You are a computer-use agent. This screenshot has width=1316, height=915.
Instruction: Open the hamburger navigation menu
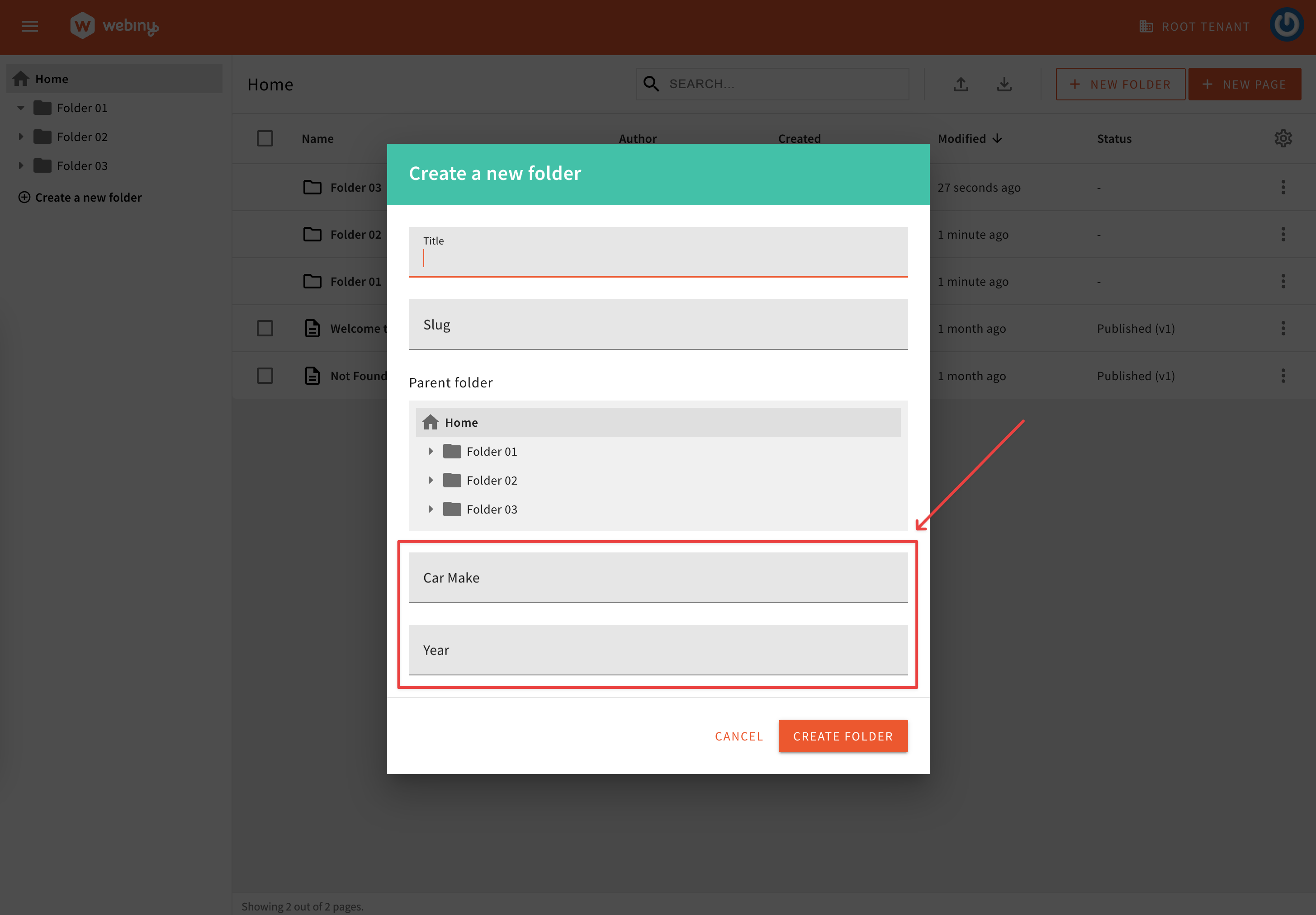pyautogui.click(x=30, y=26)
